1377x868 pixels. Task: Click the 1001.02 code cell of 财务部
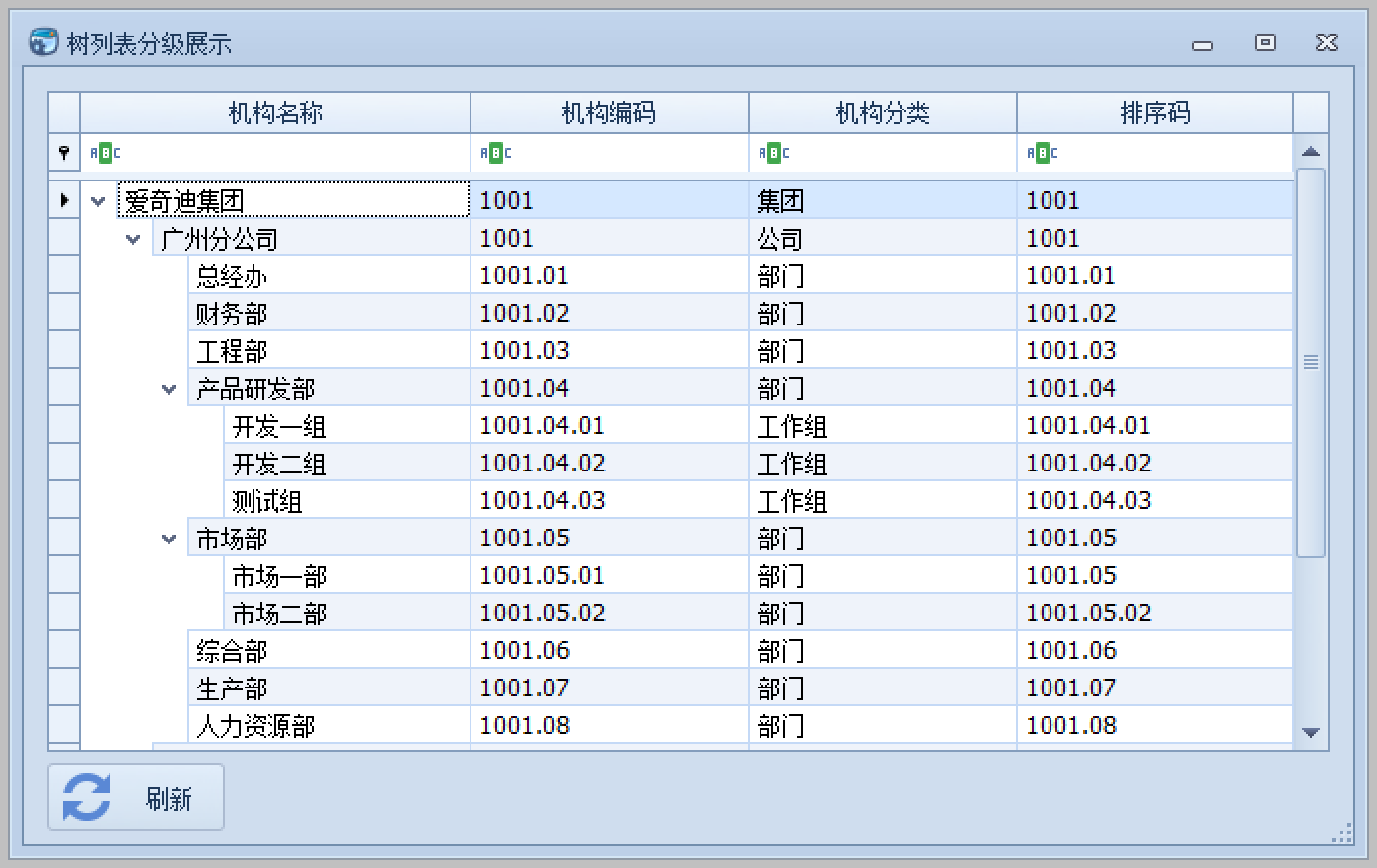(610, 314)
